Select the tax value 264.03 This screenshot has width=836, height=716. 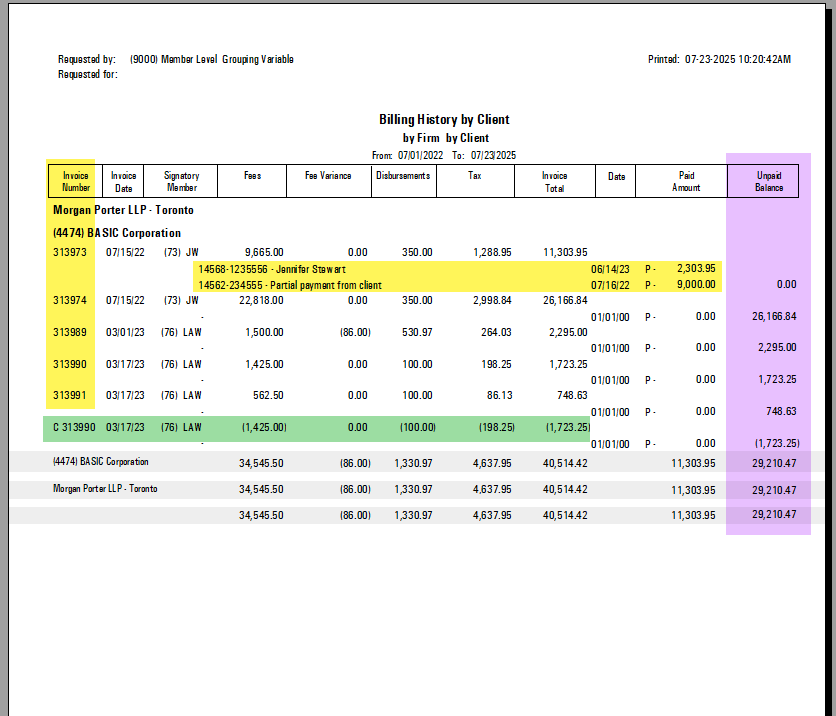click(x=496, y=332)
